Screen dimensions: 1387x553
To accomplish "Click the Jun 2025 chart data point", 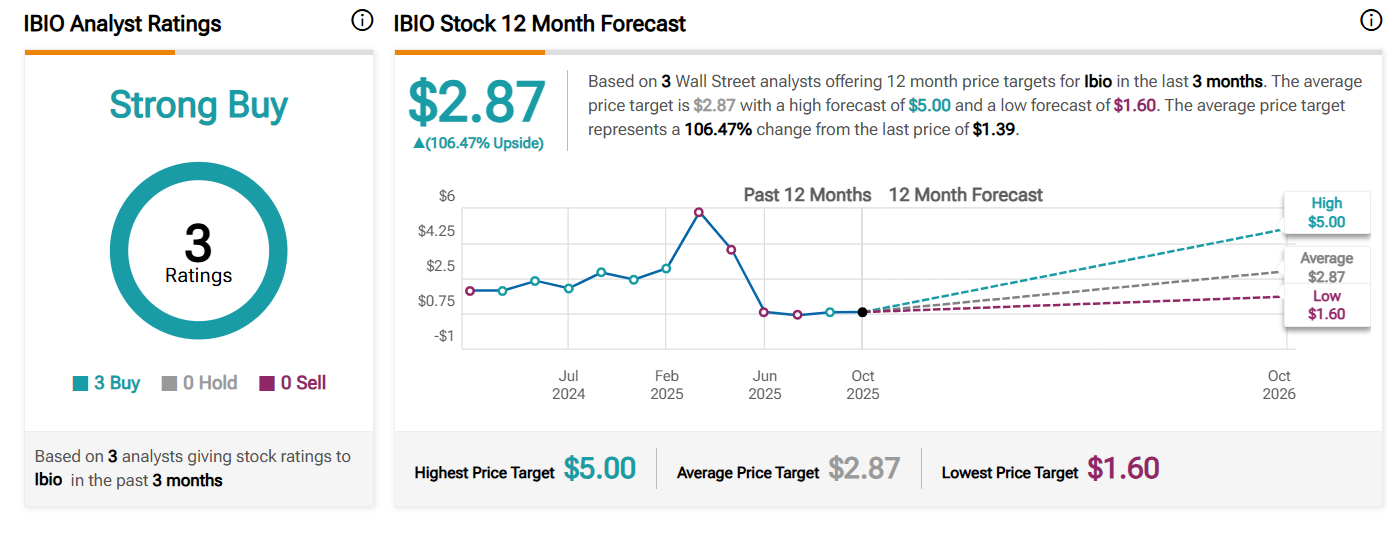I will (x=764, y=312).
